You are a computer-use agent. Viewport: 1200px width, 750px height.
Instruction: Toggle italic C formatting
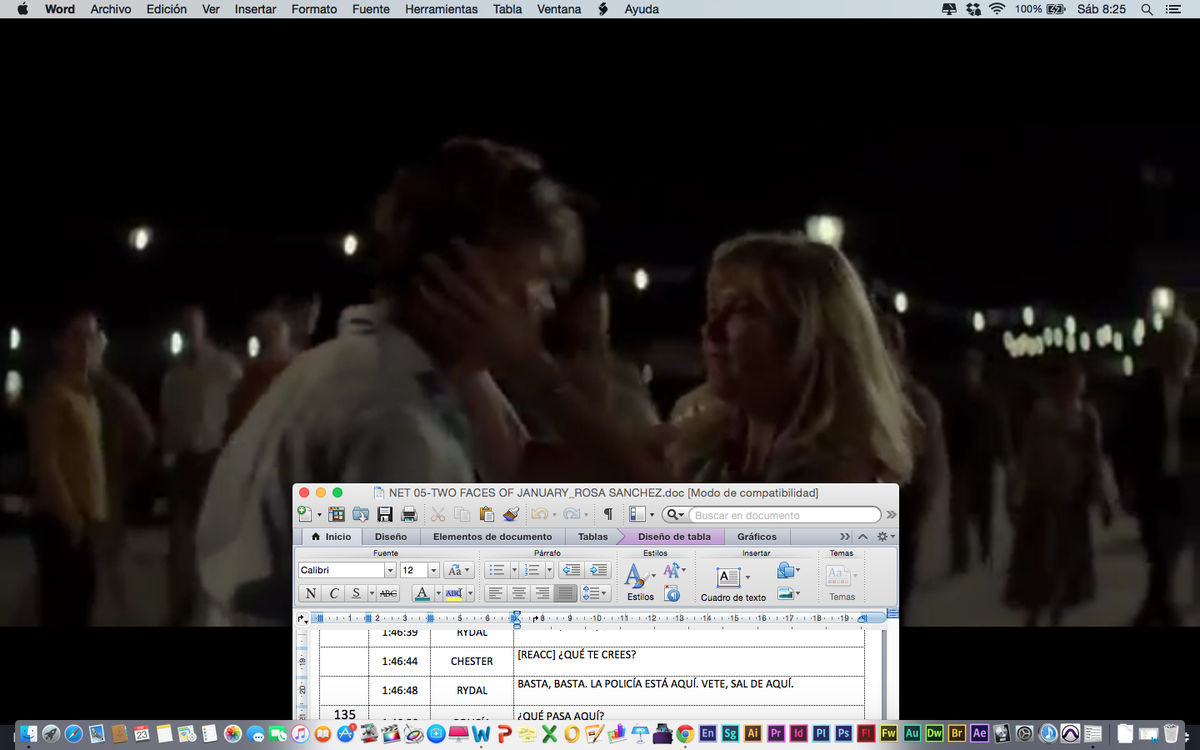(x=334, y=593)
